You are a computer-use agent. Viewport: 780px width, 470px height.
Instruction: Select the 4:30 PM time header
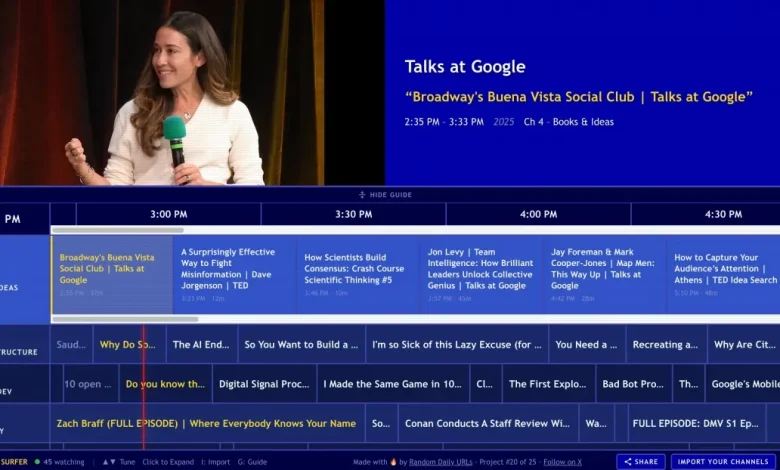coord(723,214)
